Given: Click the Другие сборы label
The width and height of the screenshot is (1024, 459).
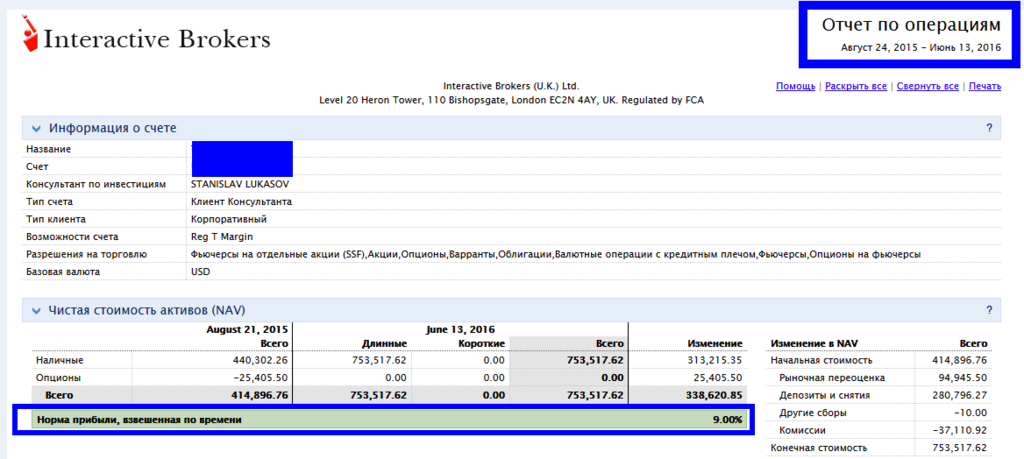Looking at the screenshot, I should (x=810, y=413).
